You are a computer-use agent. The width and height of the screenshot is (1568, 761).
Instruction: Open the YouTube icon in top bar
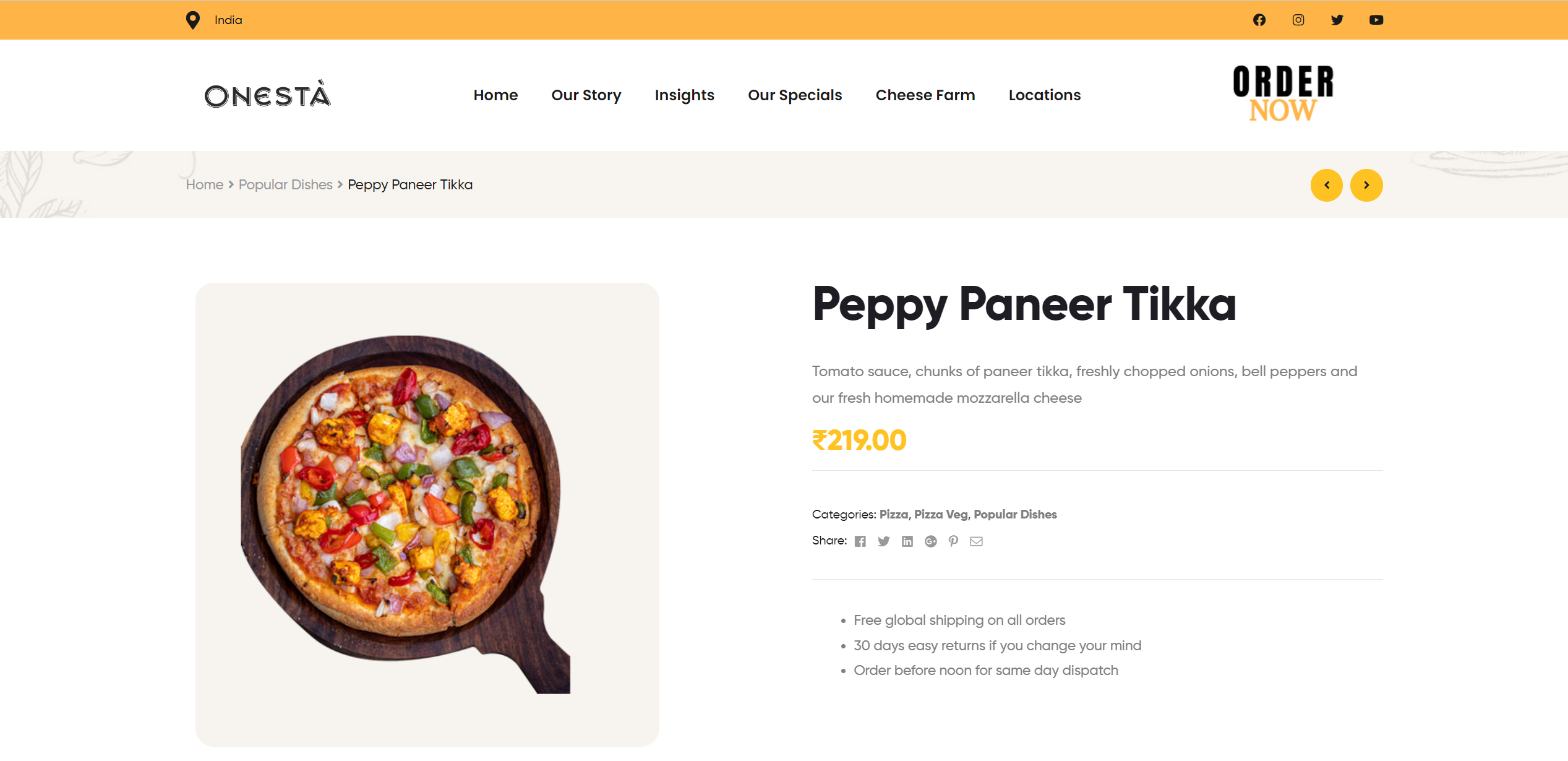tap(1376, 20)
